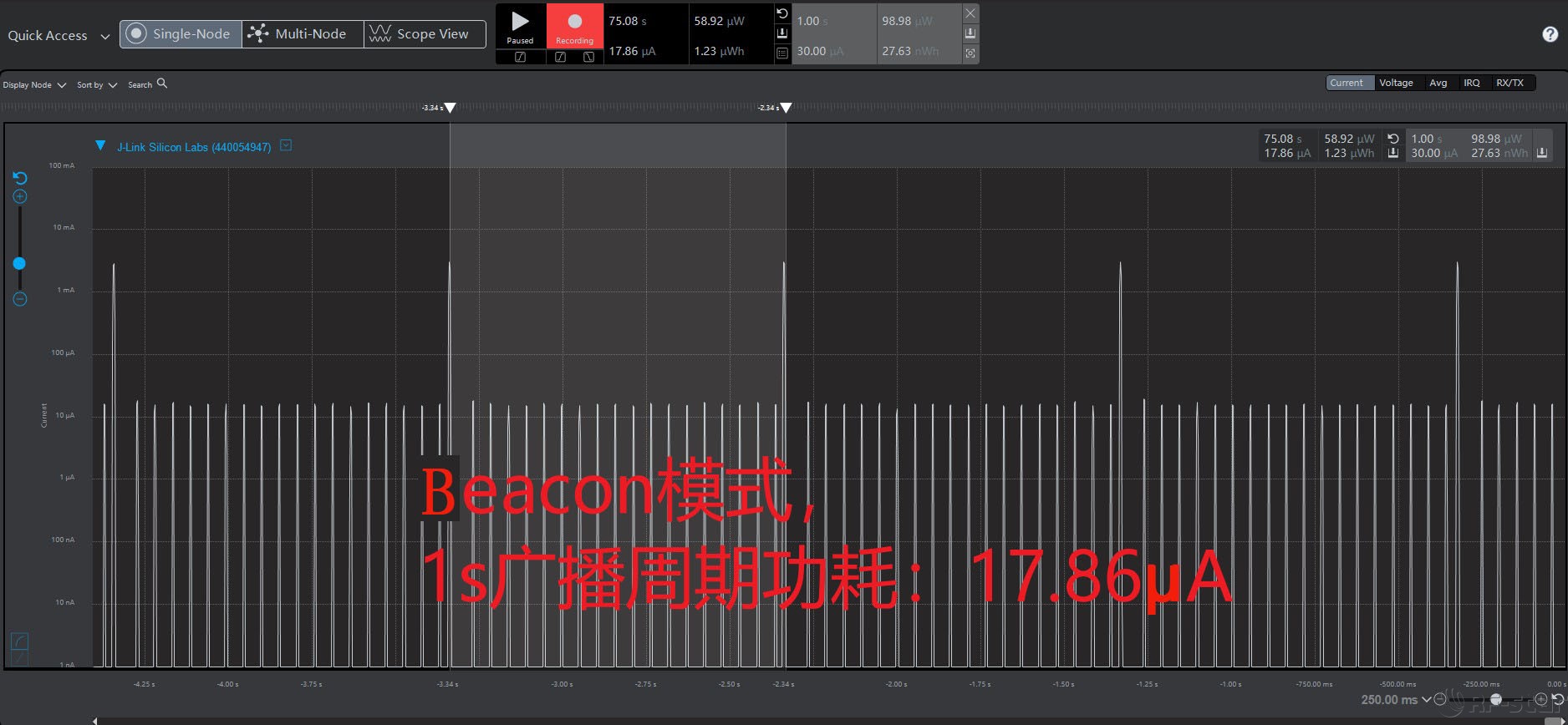
Task: Click the -3.34 s selection start marker
Action: point(450,108)
